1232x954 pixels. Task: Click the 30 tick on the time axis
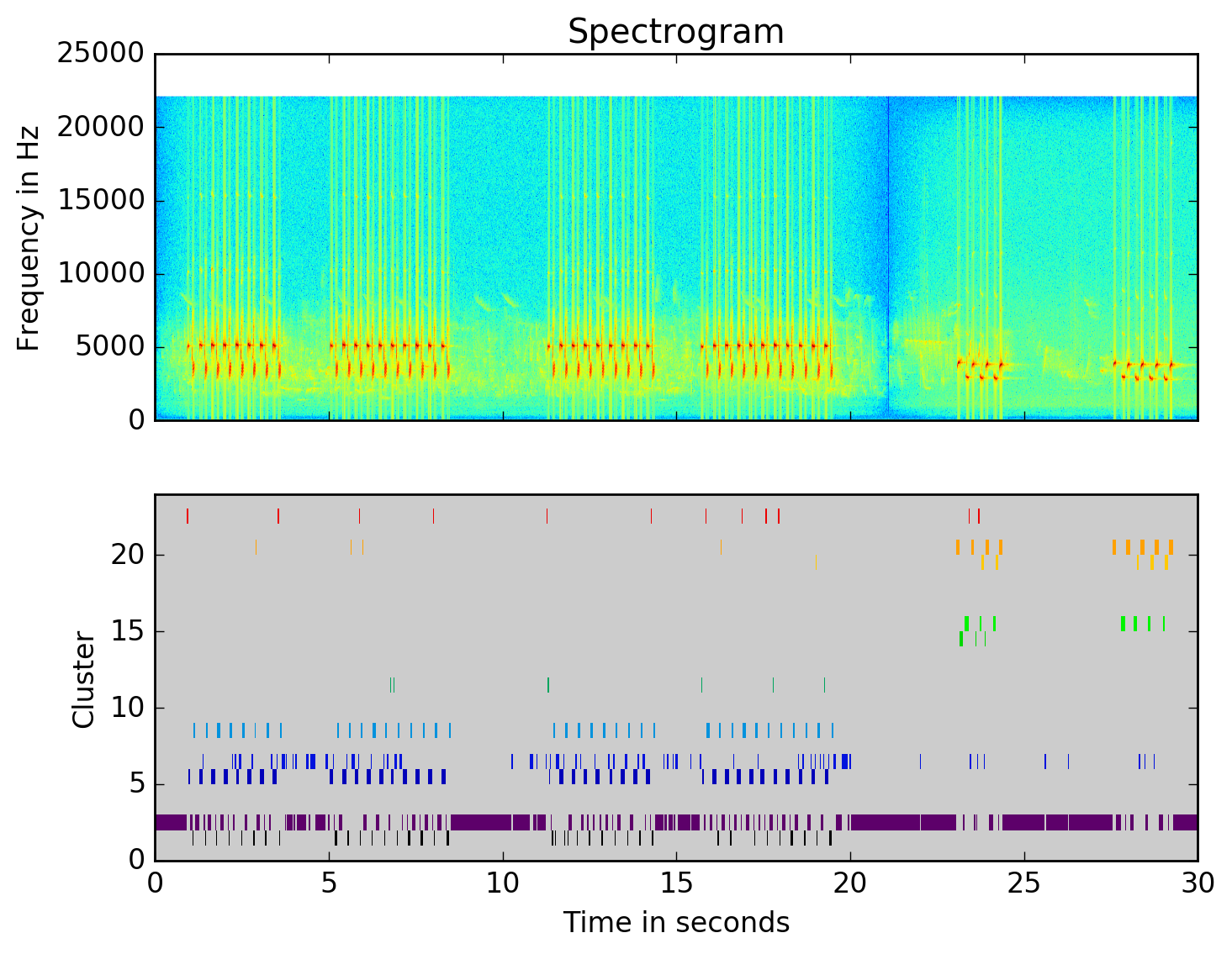tap(1197, 883)
